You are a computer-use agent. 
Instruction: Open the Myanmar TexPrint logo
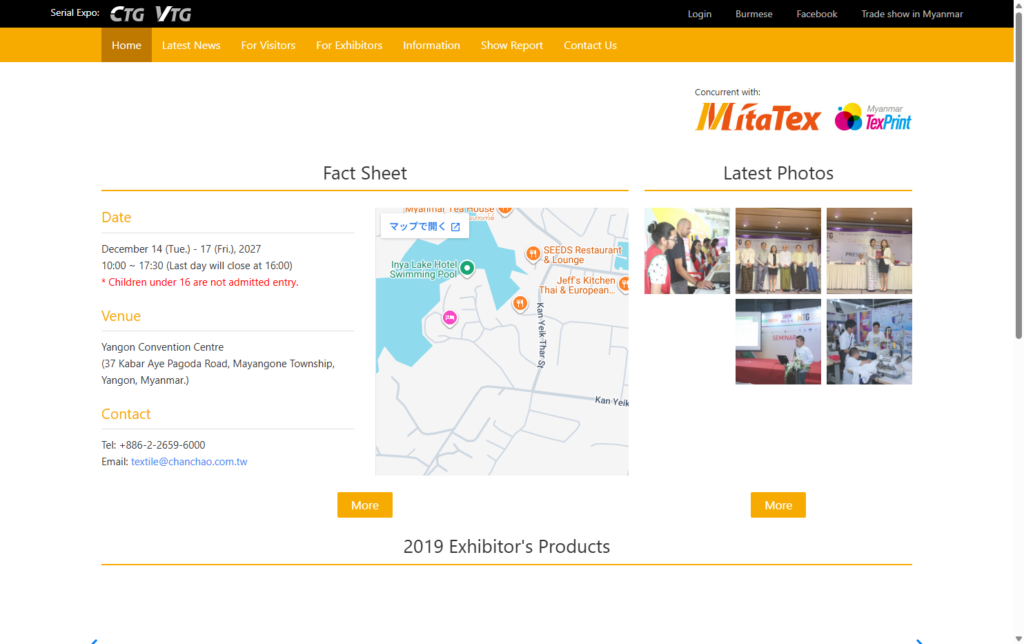tap(873, 118)
